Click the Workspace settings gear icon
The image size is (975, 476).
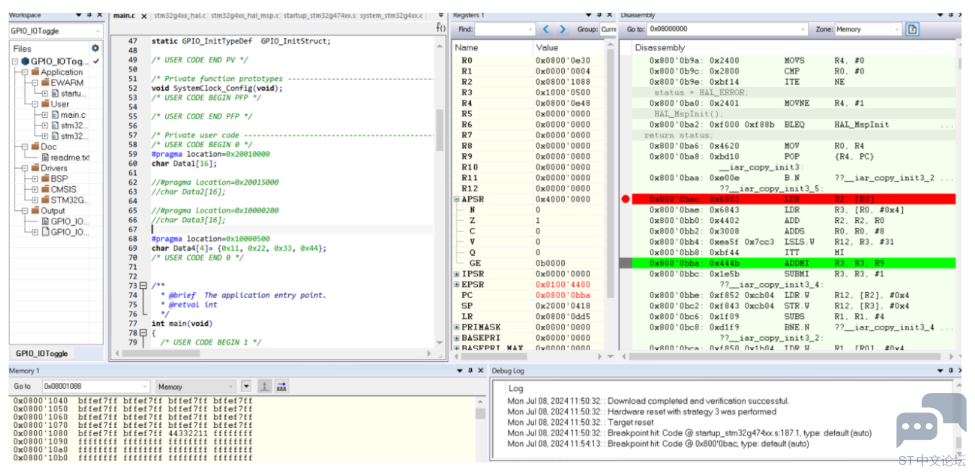point(95,48)
